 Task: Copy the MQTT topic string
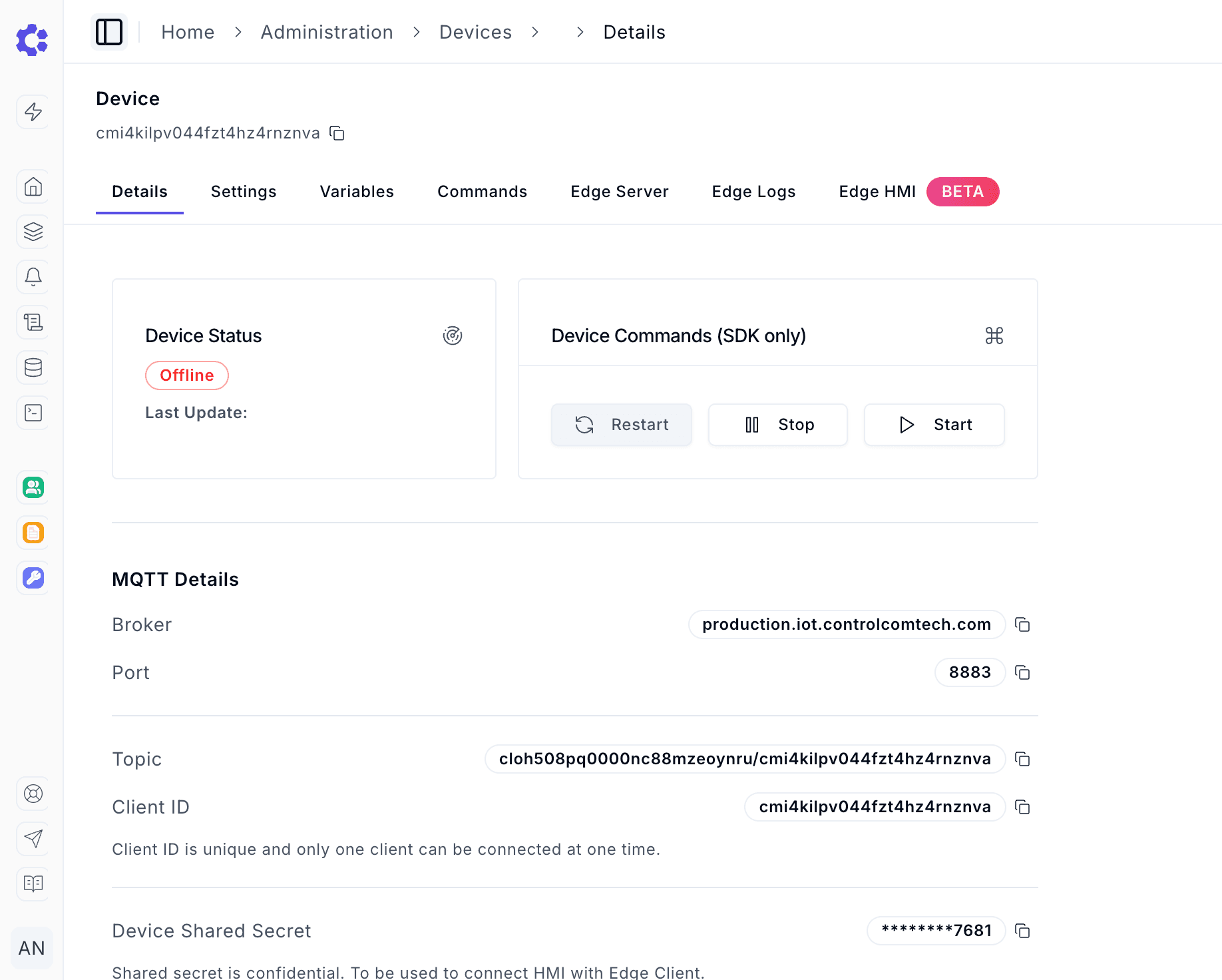click(1022, 759)
